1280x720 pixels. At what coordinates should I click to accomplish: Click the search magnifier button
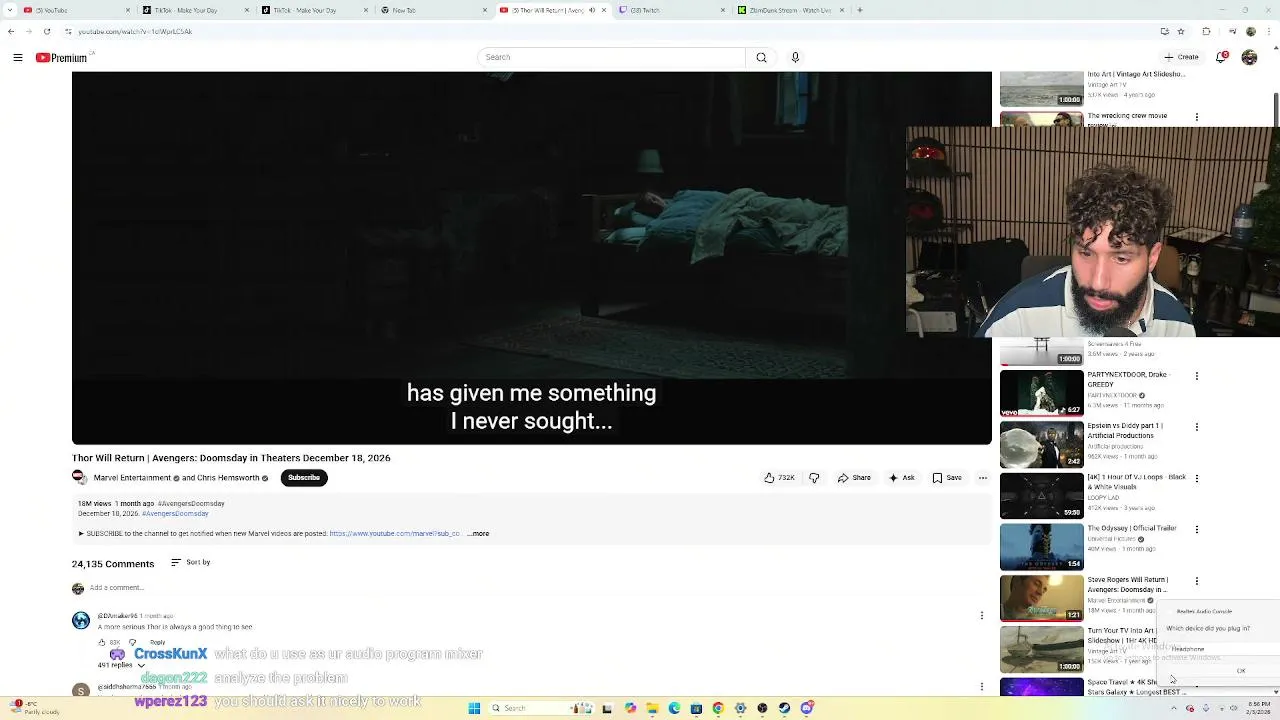[761, 57]
